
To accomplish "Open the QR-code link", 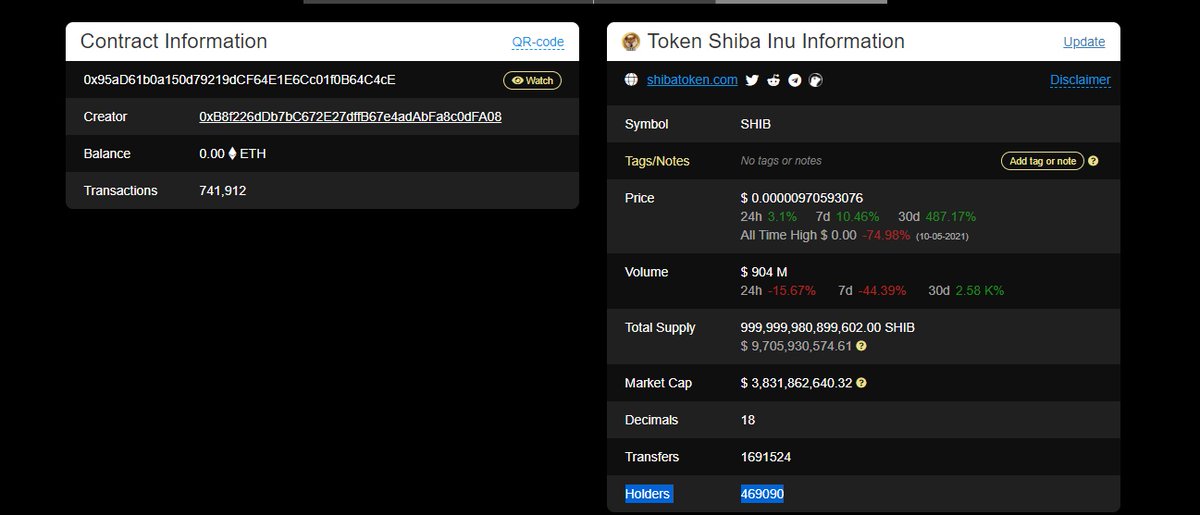I will [538, 42].
